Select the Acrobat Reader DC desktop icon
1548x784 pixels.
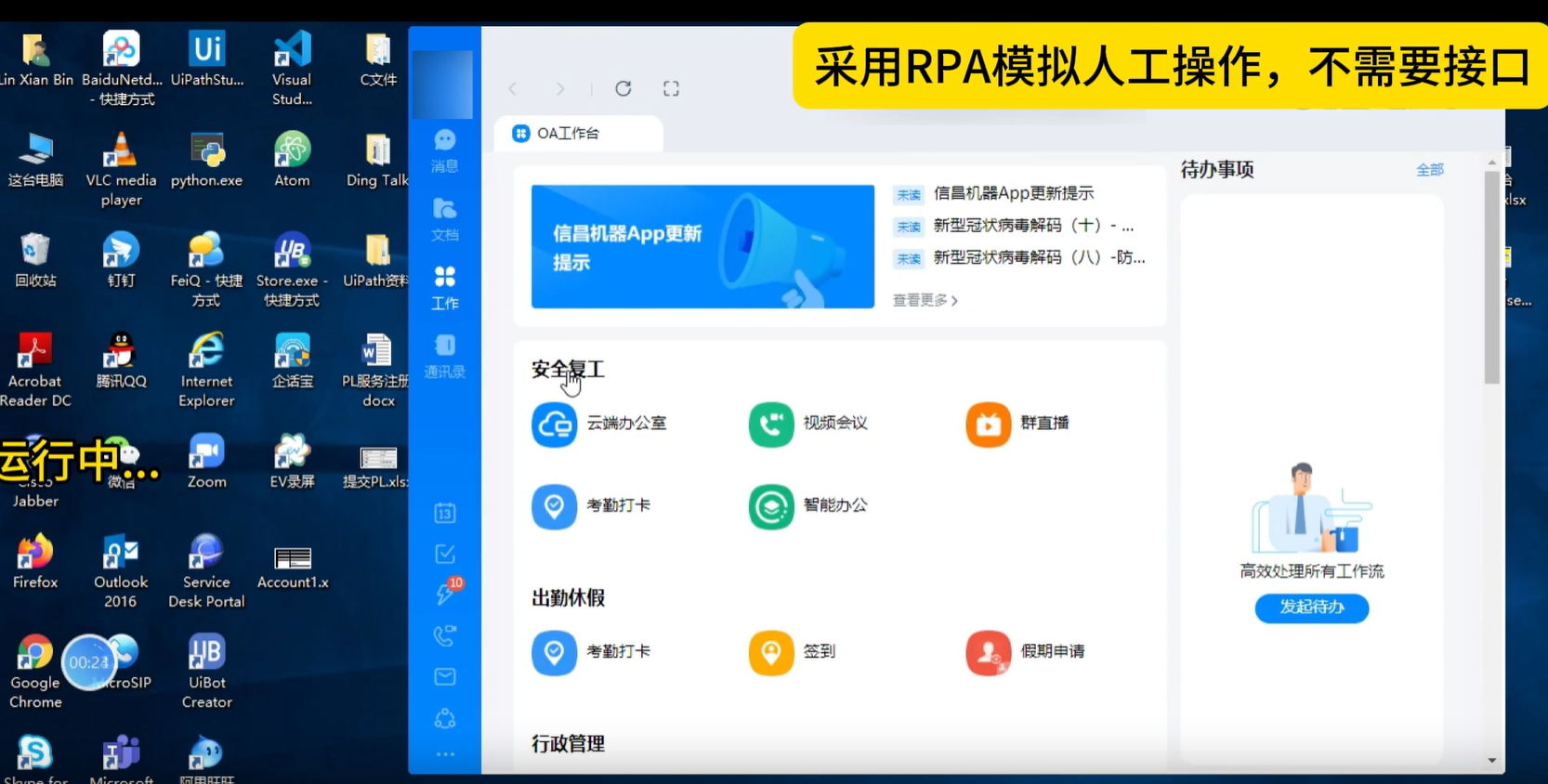click(x=35, y=370)
